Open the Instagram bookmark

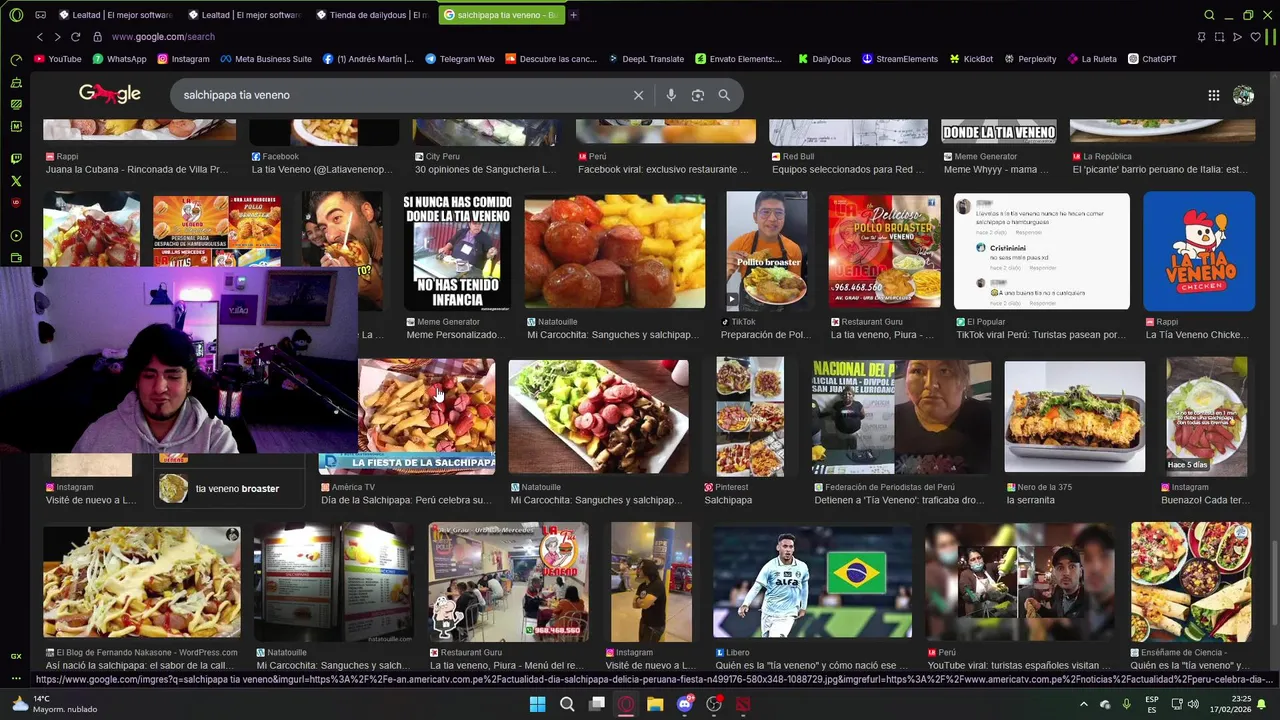(x=183, y=59)
